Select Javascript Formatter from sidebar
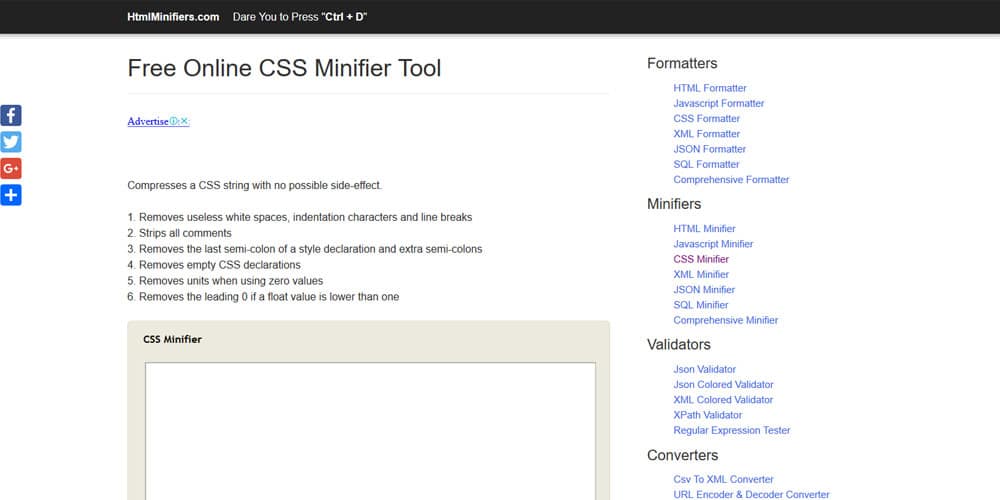This screenshot has width=1000, height=500. 718,103
